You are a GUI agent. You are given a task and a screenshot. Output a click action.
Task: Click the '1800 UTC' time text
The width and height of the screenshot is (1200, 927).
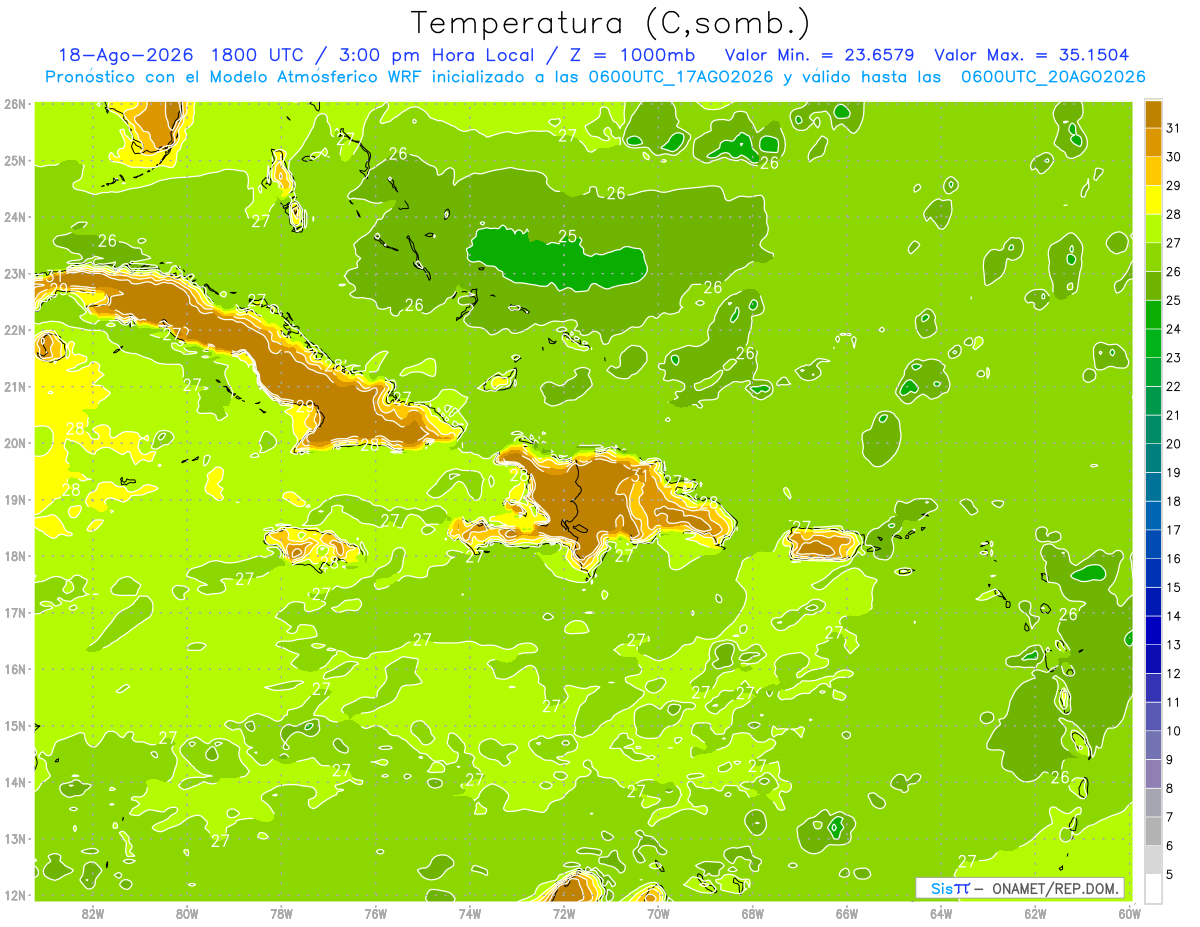[x=258, y=55]
